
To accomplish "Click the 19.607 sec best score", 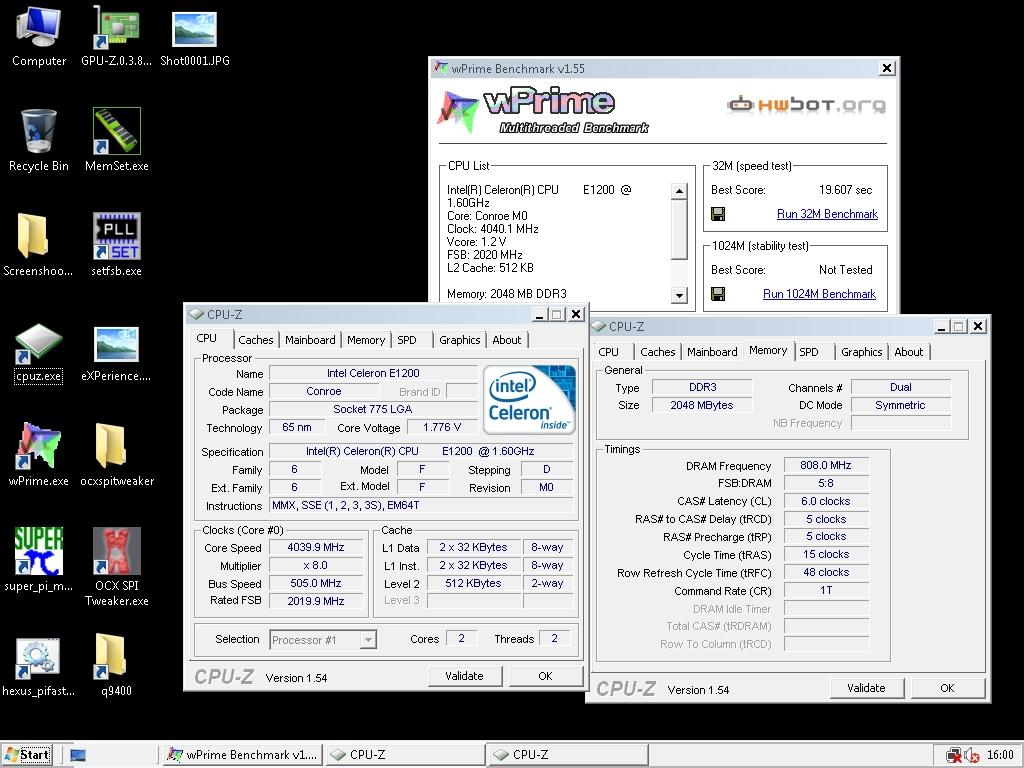I will pyautogui.click(x=845, y=190).
